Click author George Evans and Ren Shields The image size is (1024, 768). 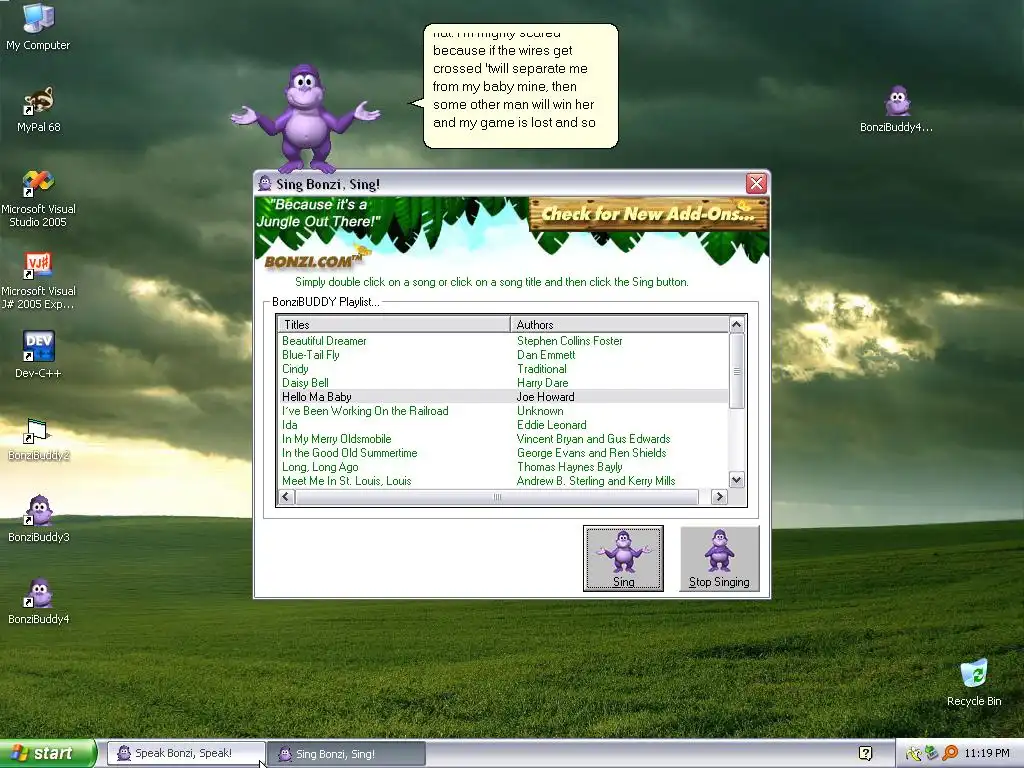click(591, 453)
